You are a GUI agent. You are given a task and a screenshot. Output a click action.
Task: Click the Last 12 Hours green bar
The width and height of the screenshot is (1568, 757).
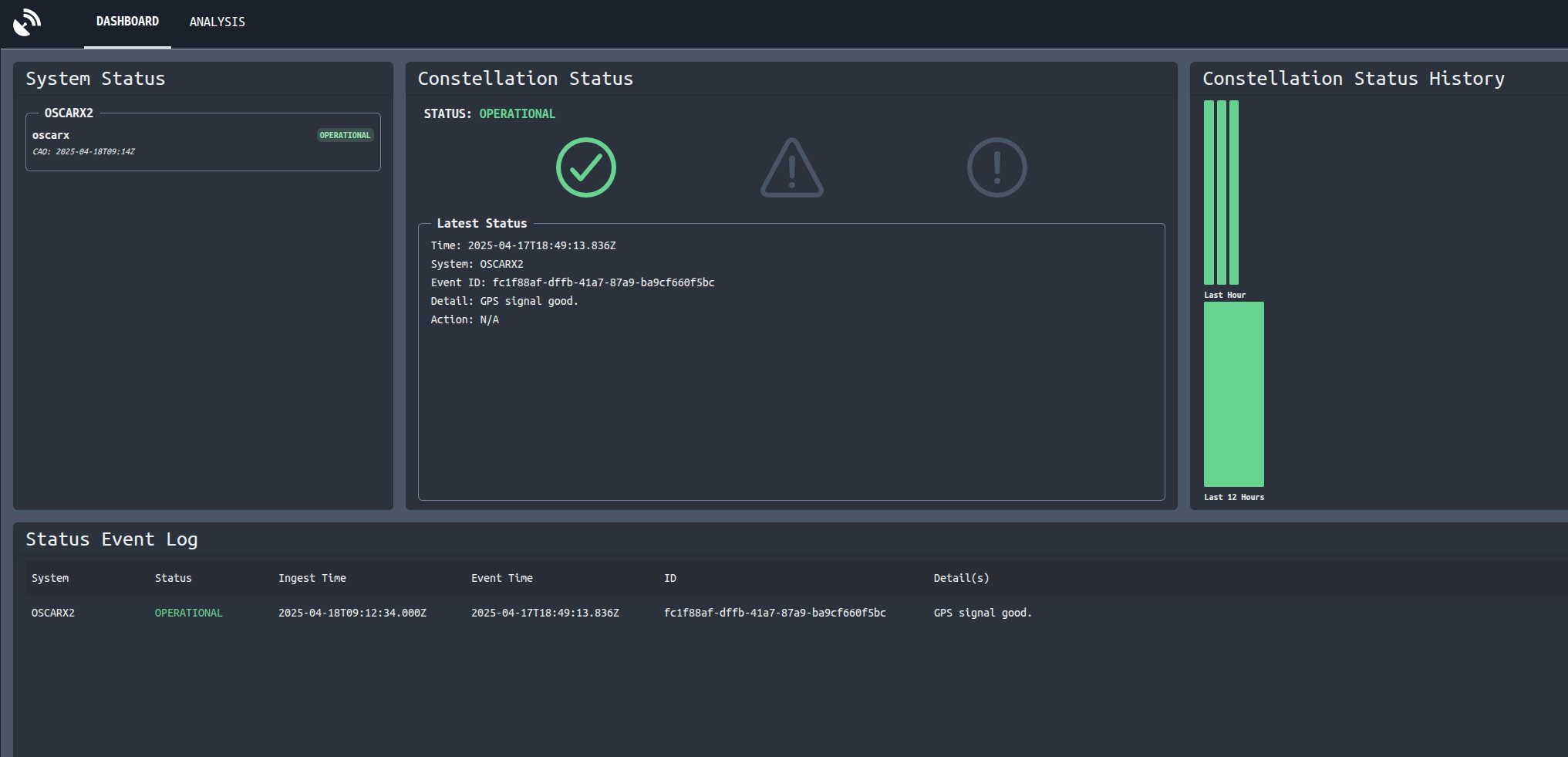(x=1234, y=394)
